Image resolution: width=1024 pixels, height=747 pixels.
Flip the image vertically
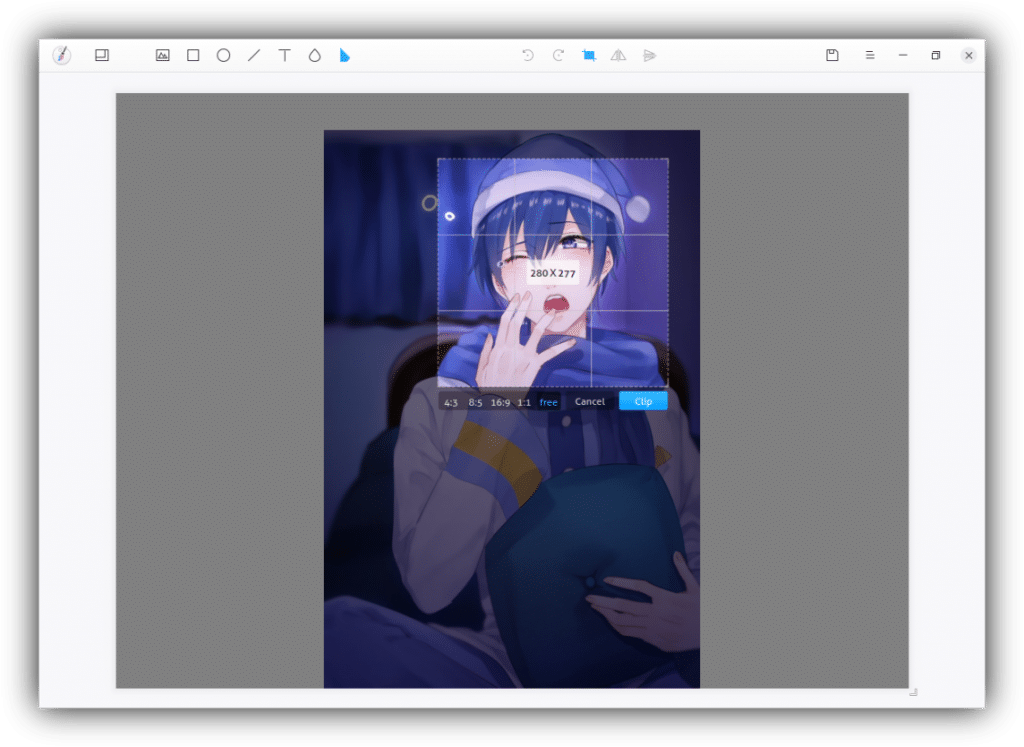pos(649,56)
